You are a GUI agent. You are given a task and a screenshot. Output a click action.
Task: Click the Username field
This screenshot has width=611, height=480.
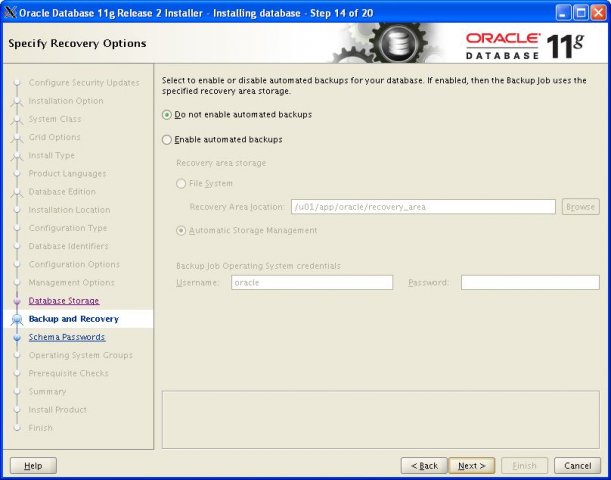312,282
